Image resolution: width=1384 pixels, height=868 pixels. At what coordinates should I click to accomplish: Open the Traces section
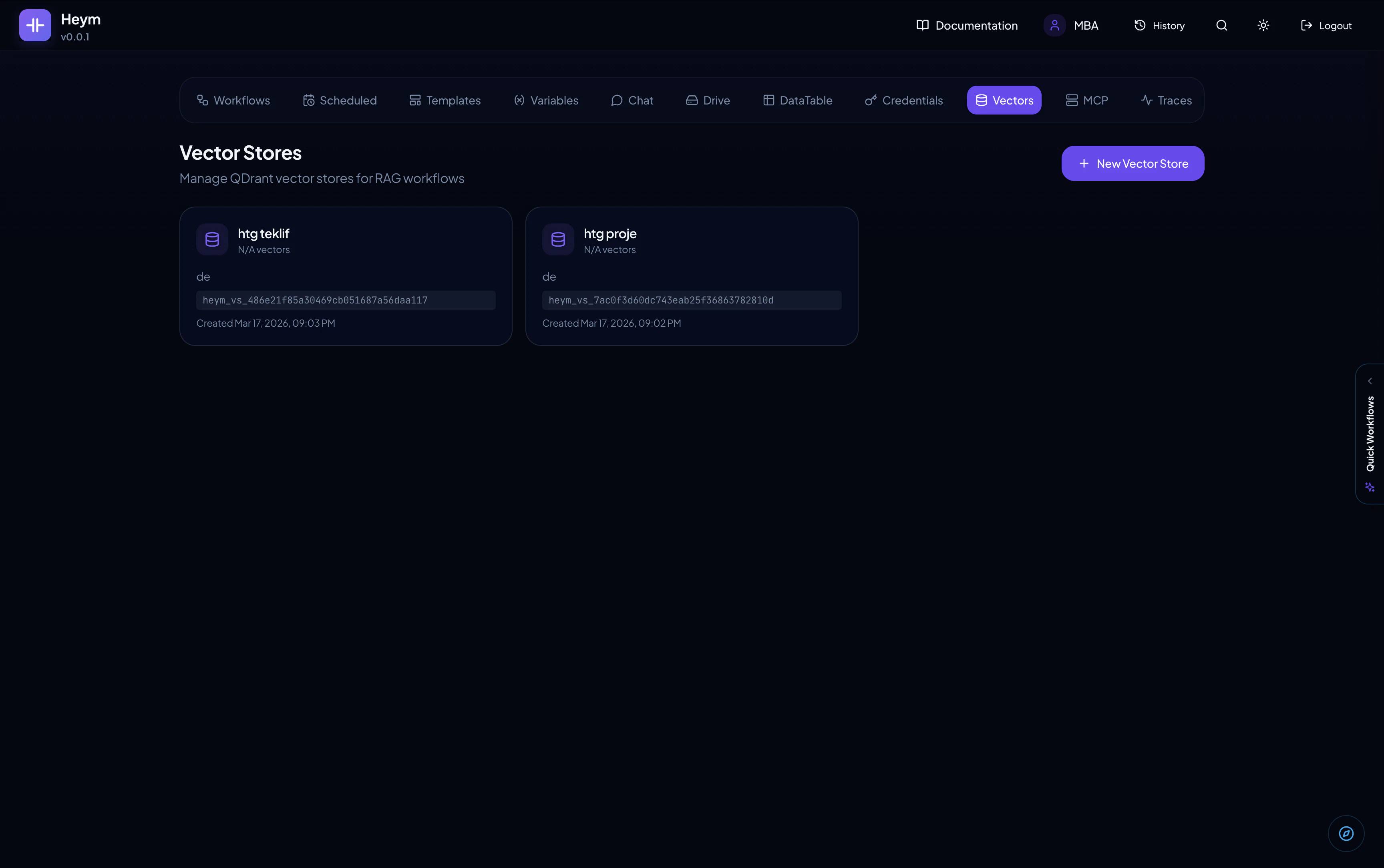click(x=1166, y=99)
